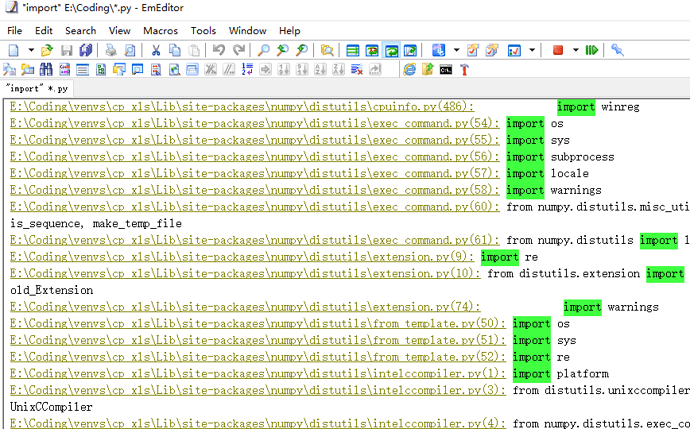Click the Undo arrow icon

218,50
